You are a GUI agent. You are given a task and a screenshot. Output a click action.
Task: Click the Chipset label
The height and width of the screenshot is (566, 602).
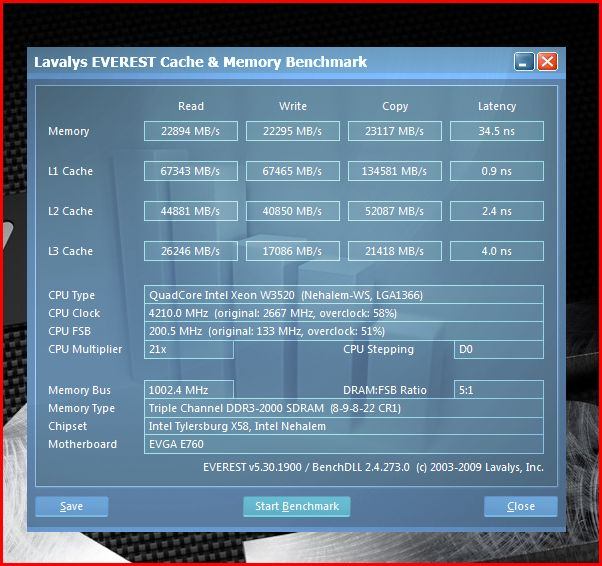point(68,426)
